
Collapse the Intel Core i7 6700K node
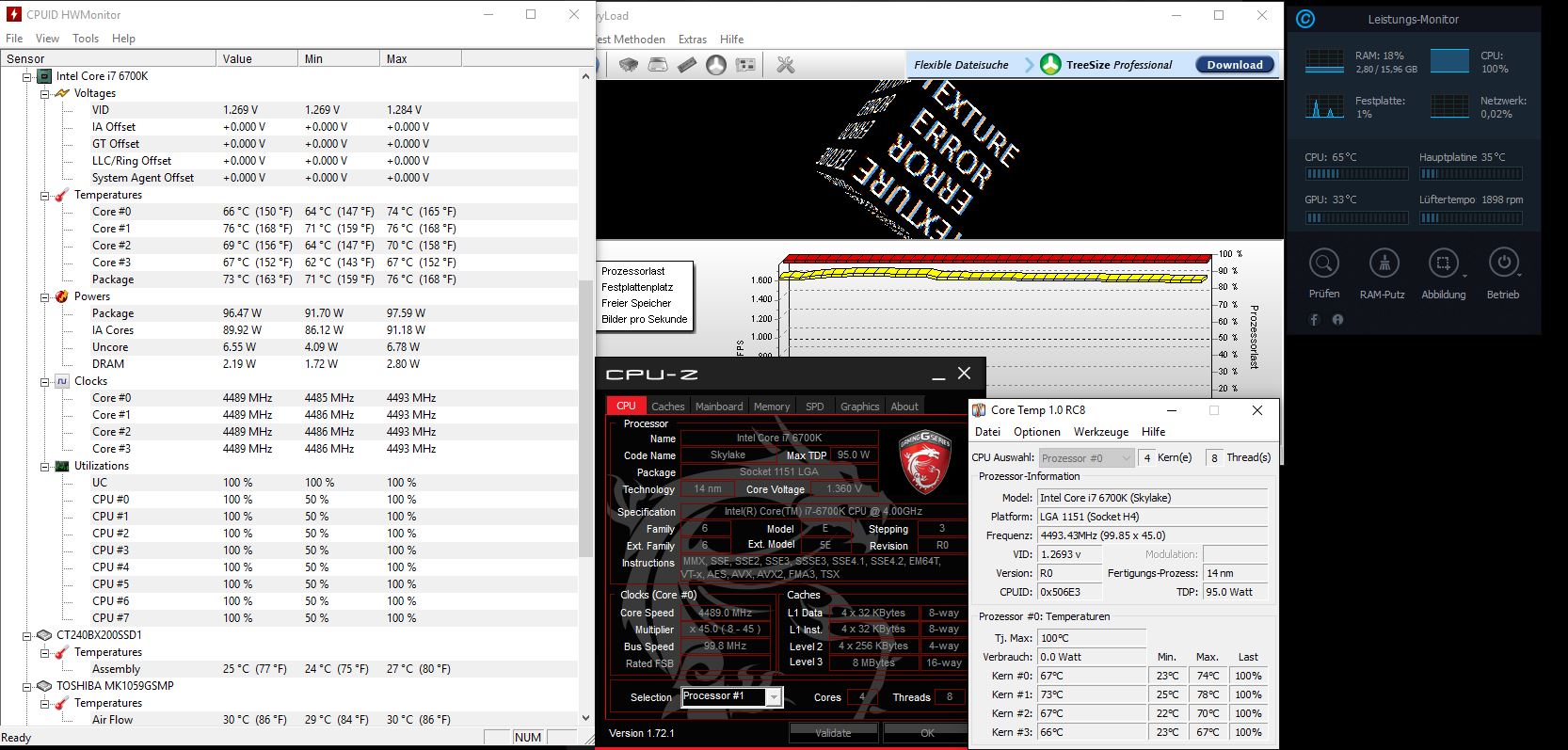point(27,76)
